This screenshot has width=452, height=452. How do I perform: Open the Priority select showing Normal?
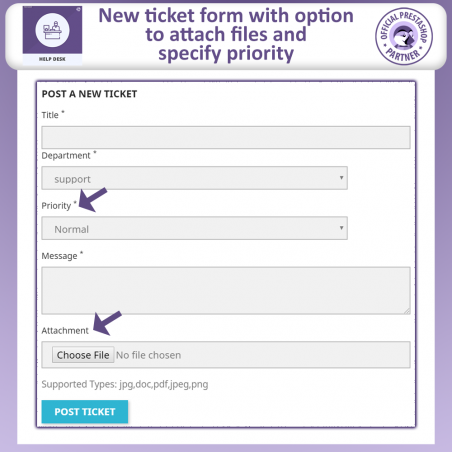point(195,228)
